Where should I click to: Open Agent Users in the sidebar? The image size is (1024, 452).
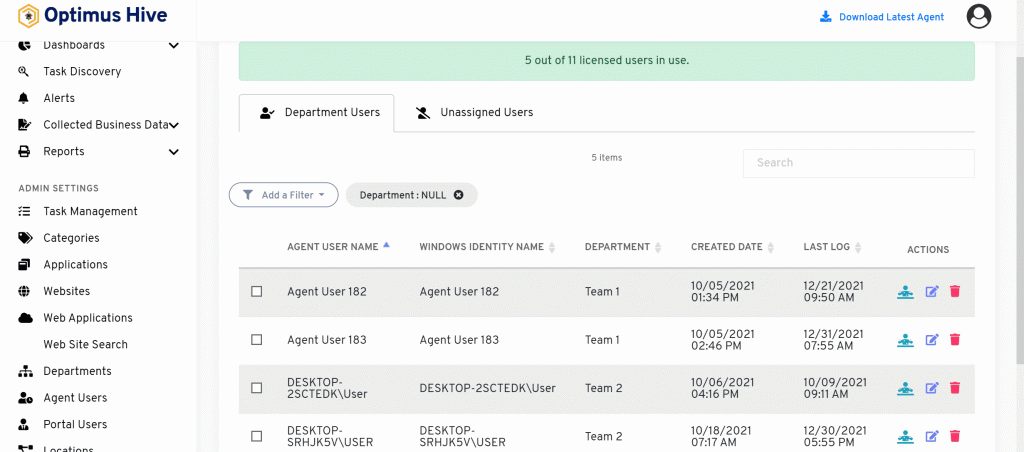[x=75, y=398]
